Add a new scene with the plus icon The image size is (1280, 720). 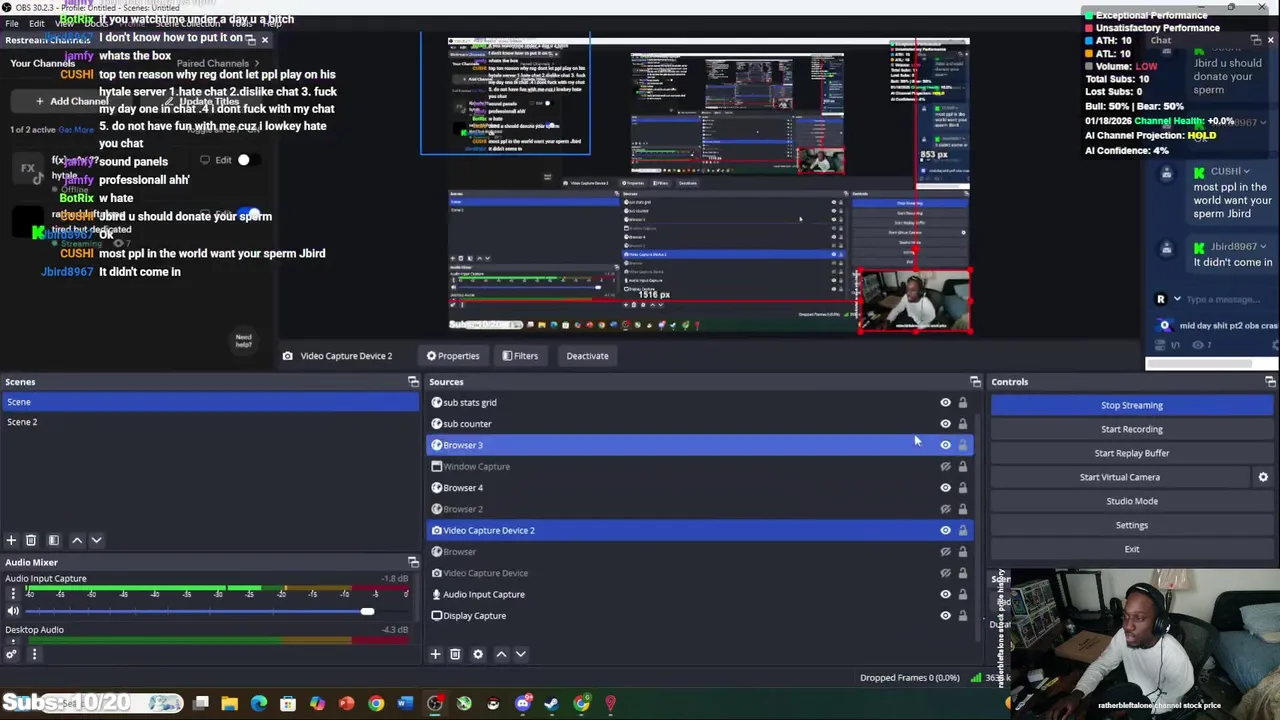pos(11,540)
